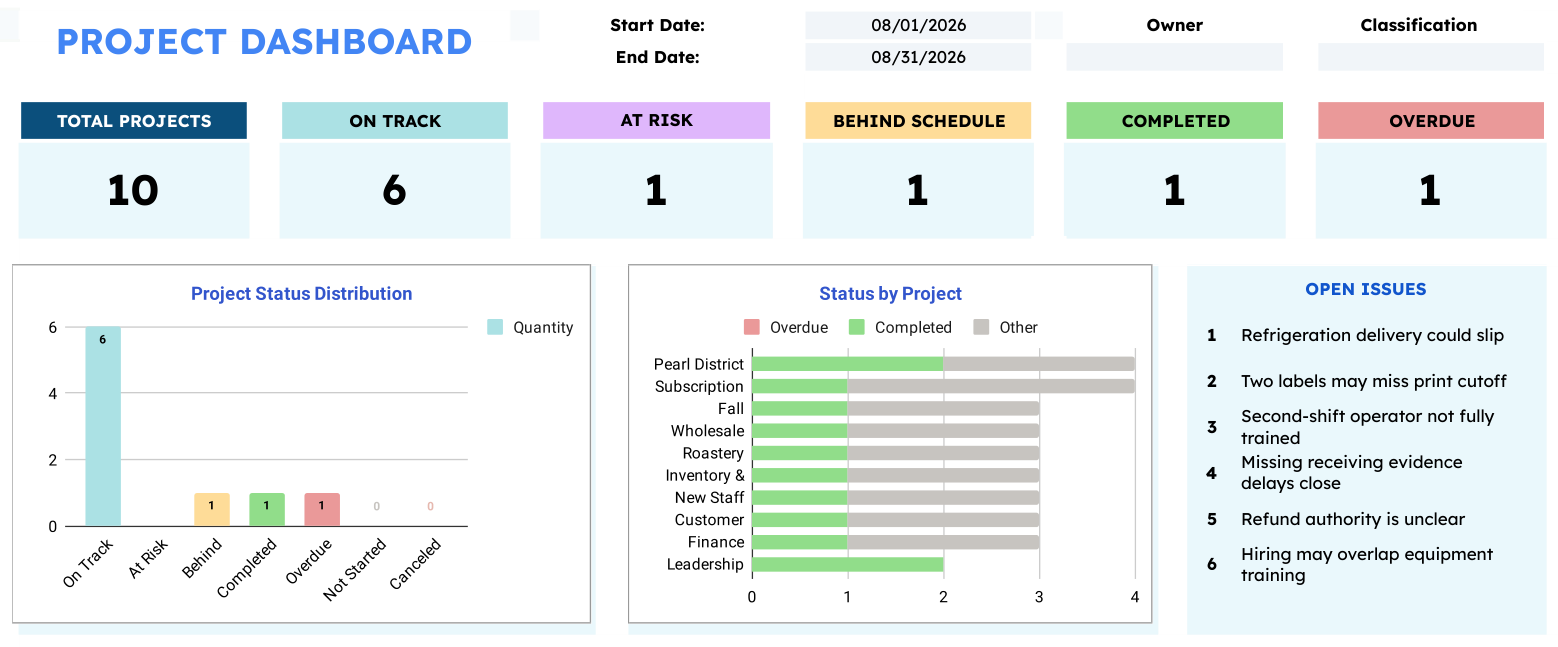Select the End Date value 08/31/2026
The width and height of the screenshot is (1558, 647).
coord(918,57)
